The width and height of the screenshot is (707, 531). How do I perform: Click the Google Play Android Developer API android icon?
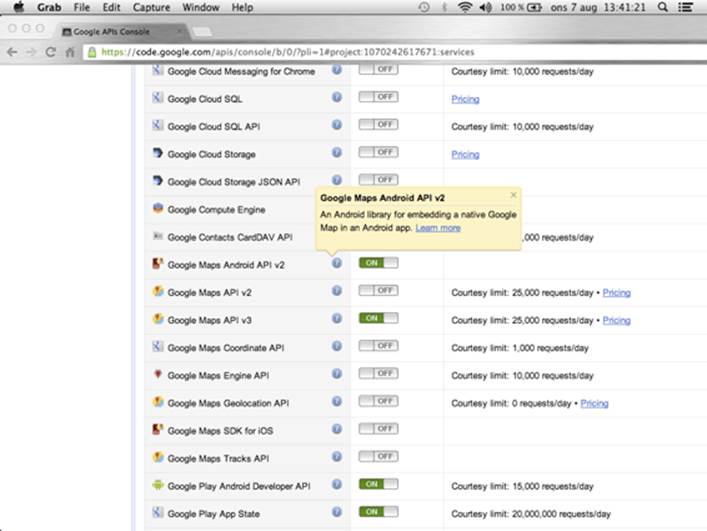pos(158,485)
